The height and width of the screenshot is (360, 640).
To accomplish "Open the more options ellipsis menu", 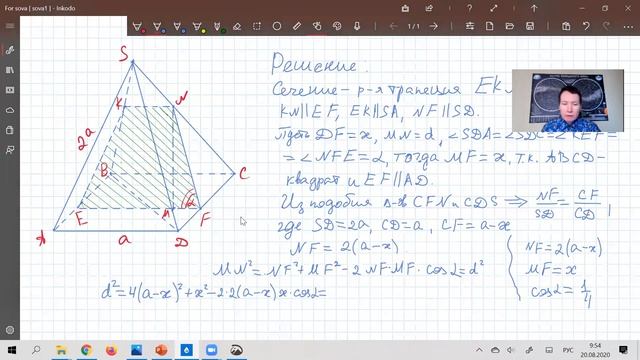I will coord(628,27).
